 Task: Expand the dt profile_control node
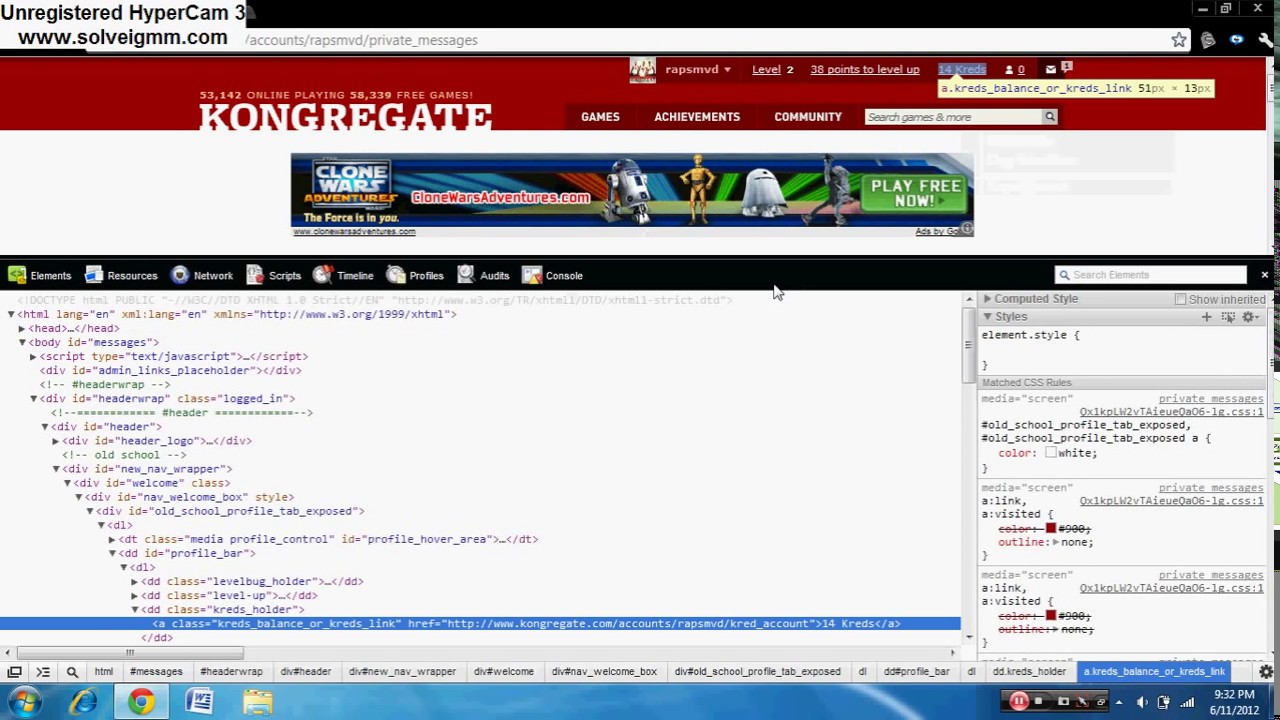pyautogui.click(x=112, y=539)
